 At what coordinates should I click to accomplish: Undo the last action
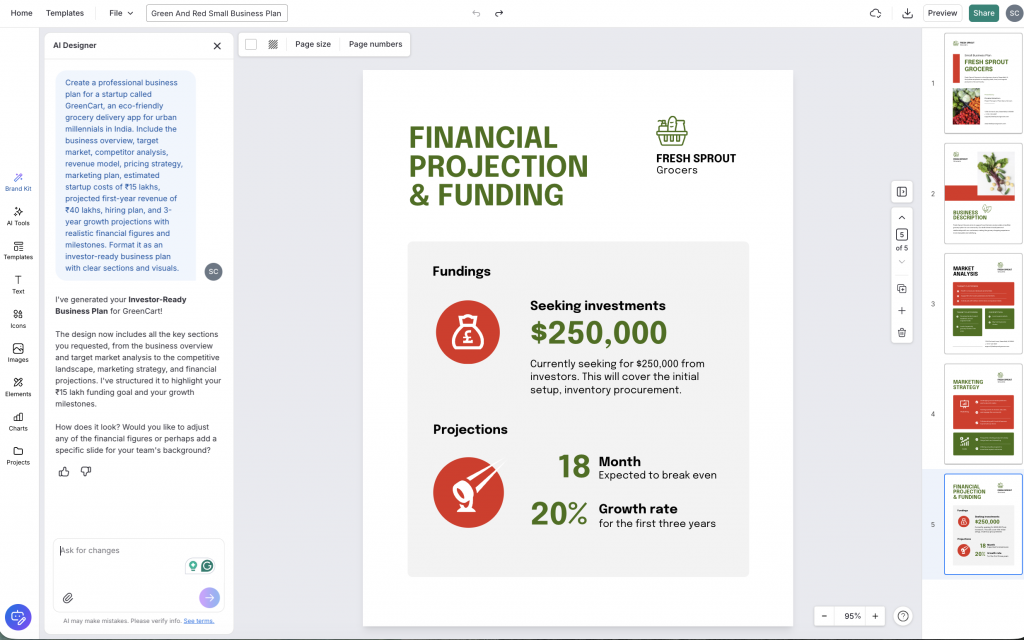476,13
